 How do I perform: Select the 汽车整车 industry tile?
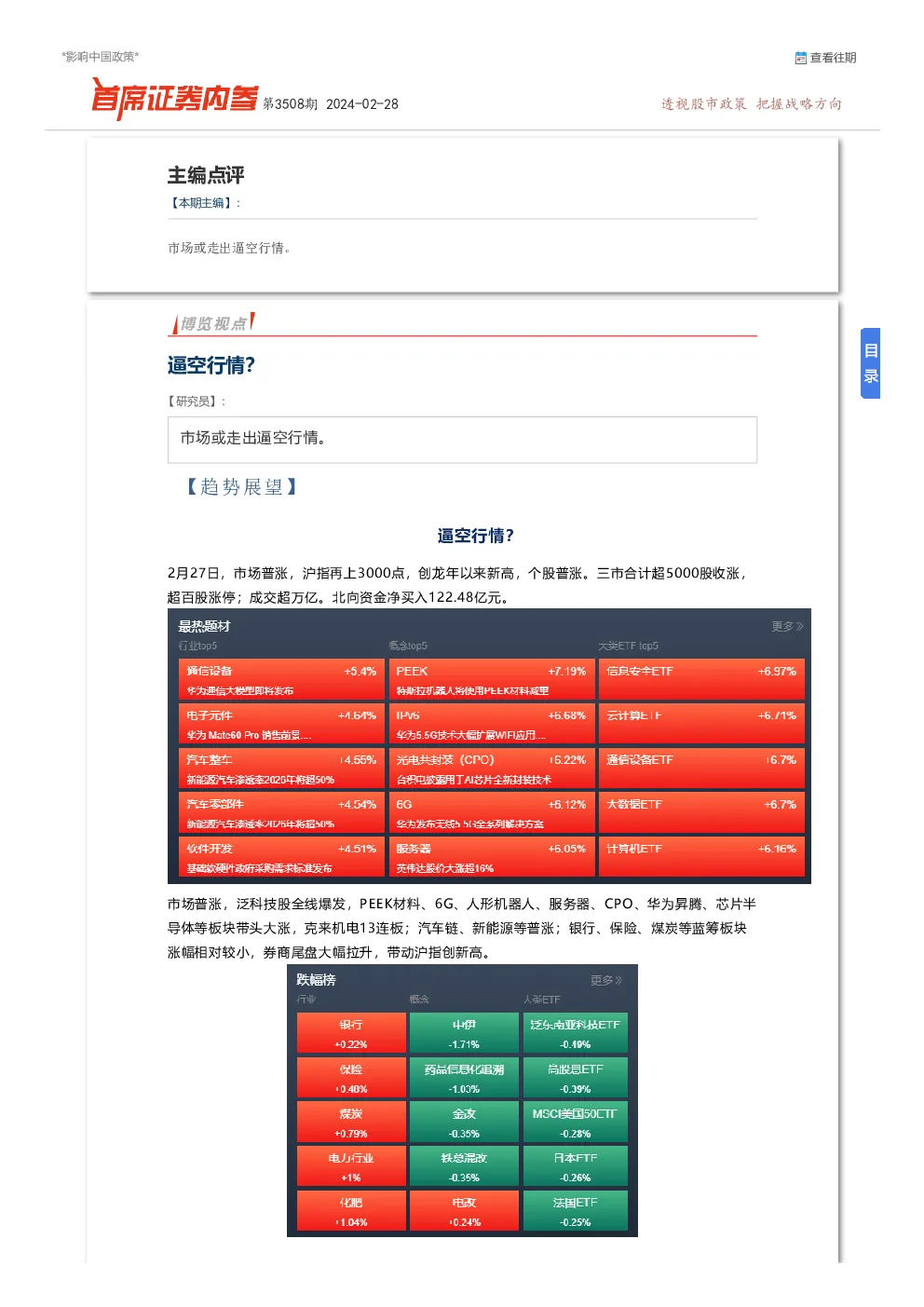point(281,769)
